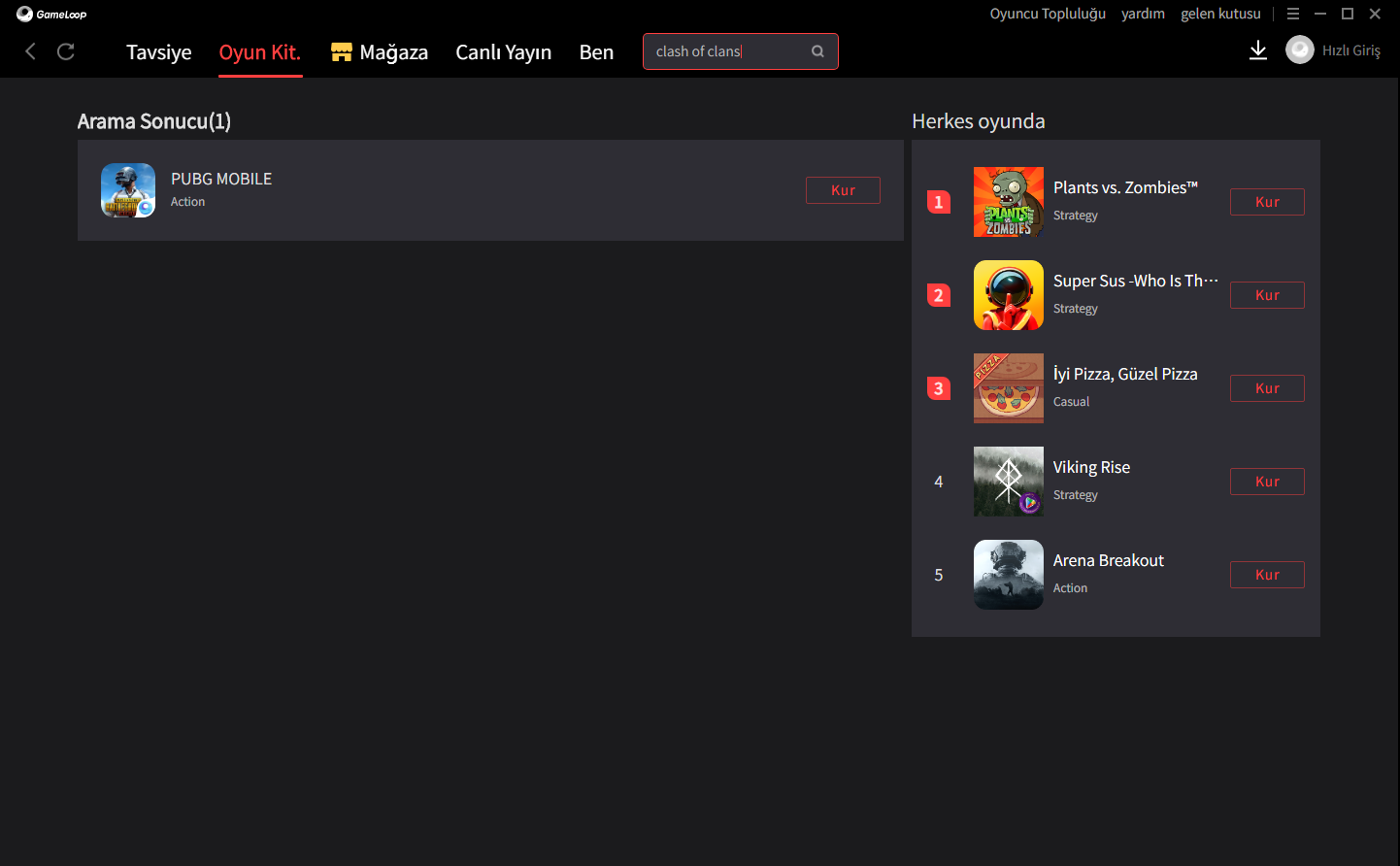The image size is (1400, 866).
Task: Click the PUBG MOBILE game icon
Action: [x=128, y=190]
